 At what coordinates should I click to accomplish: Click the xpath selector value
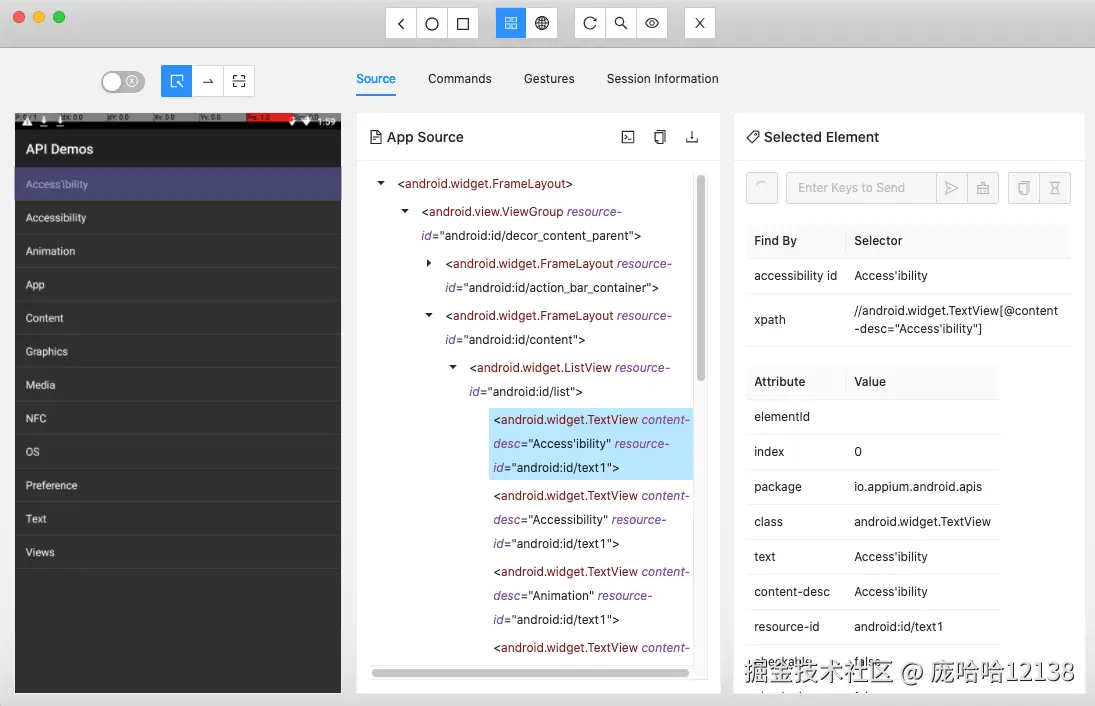[955, 320]
